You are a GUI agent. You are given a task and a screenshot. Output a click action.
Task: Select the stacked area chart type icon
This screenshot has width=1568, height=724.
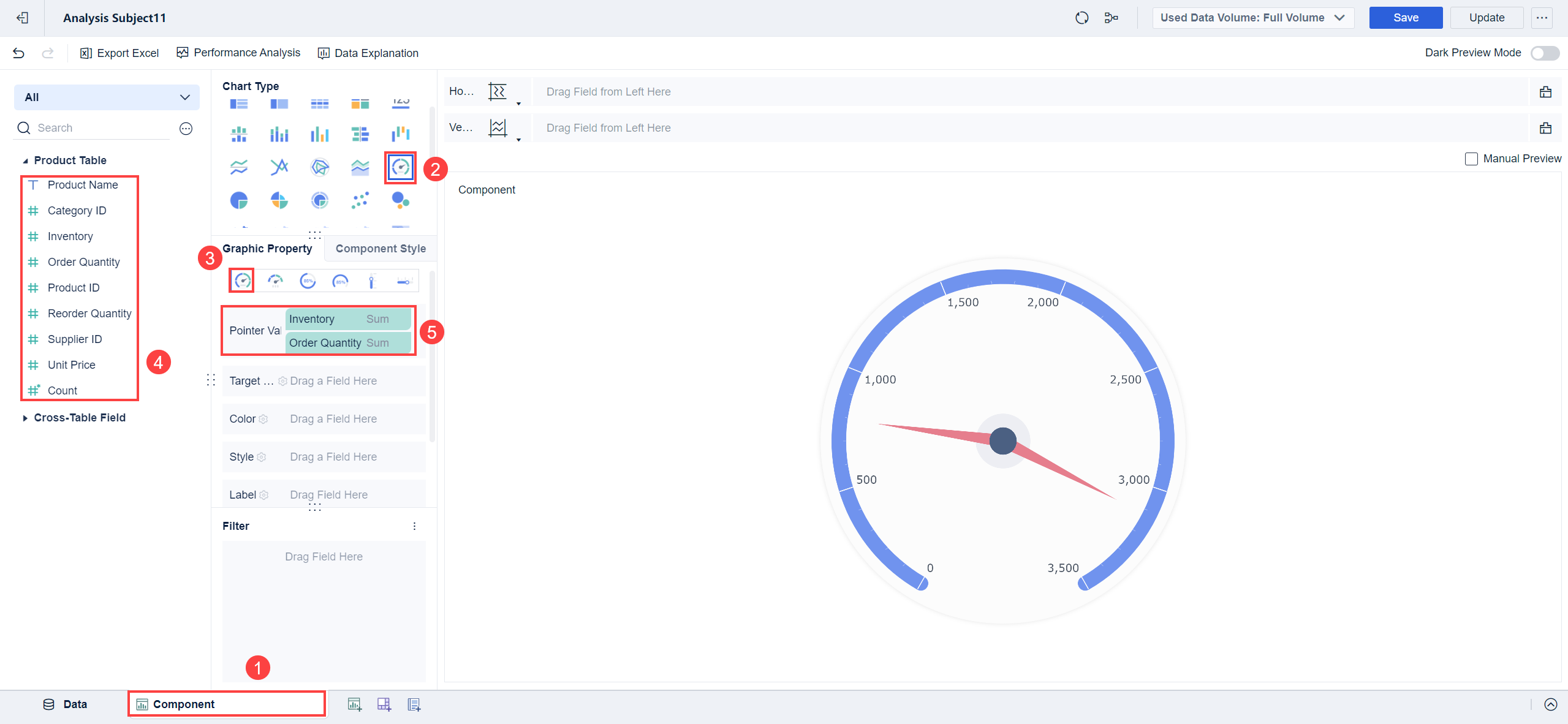360,167
